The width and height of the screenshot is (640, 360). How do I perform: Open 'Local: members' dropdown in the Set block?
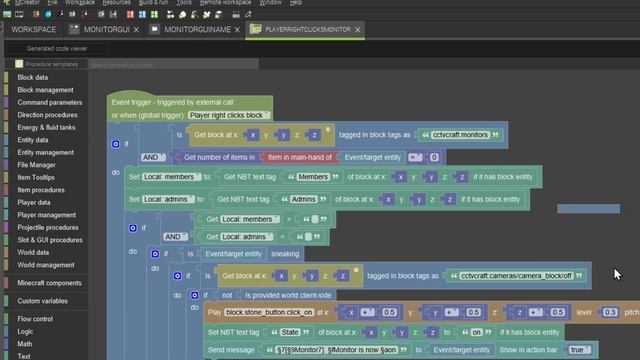click(x=171, y=177)
